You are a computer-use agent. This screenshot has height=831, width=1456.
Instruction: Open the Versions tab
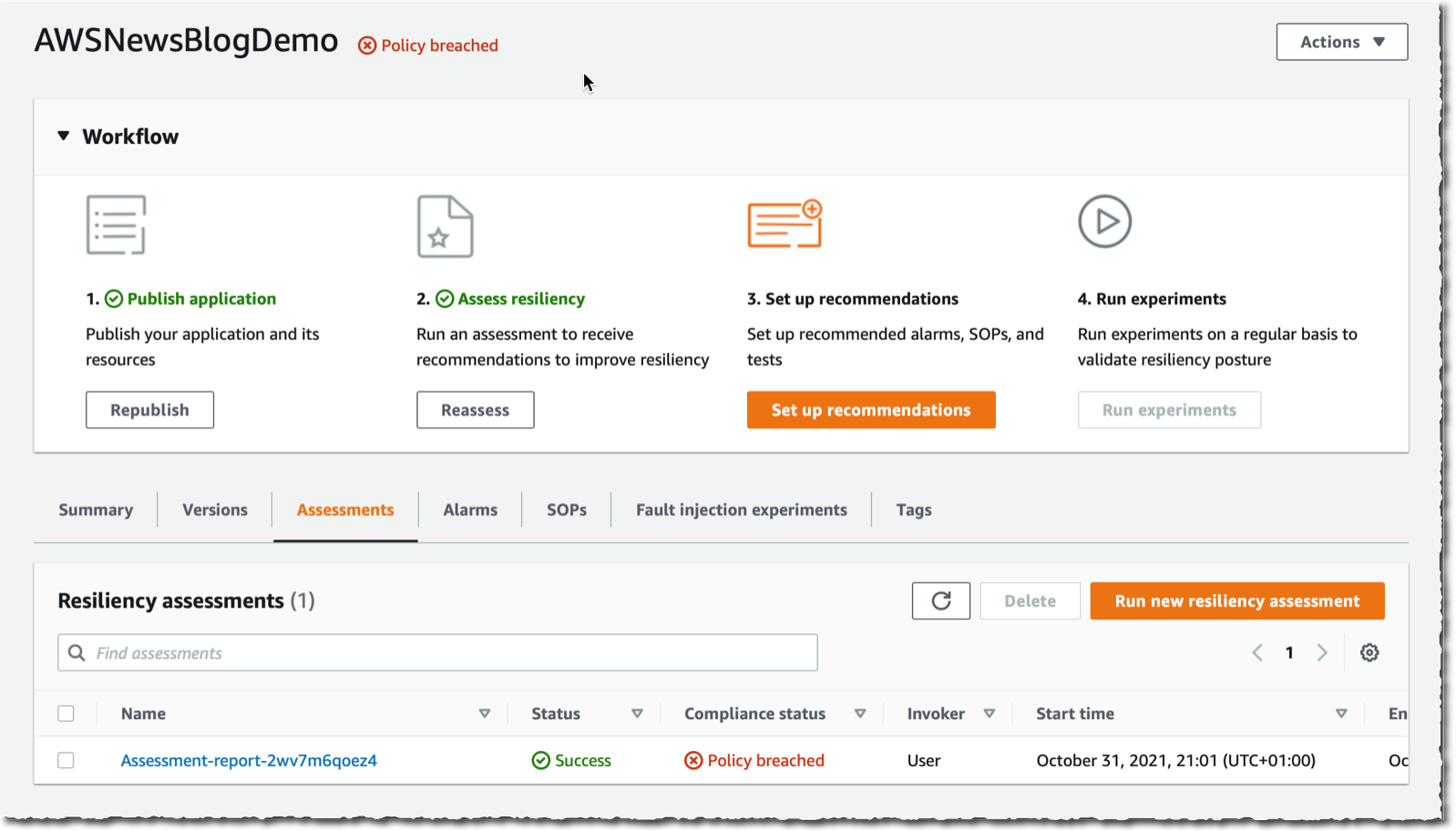pyautogui.click(x=215, y=510)
